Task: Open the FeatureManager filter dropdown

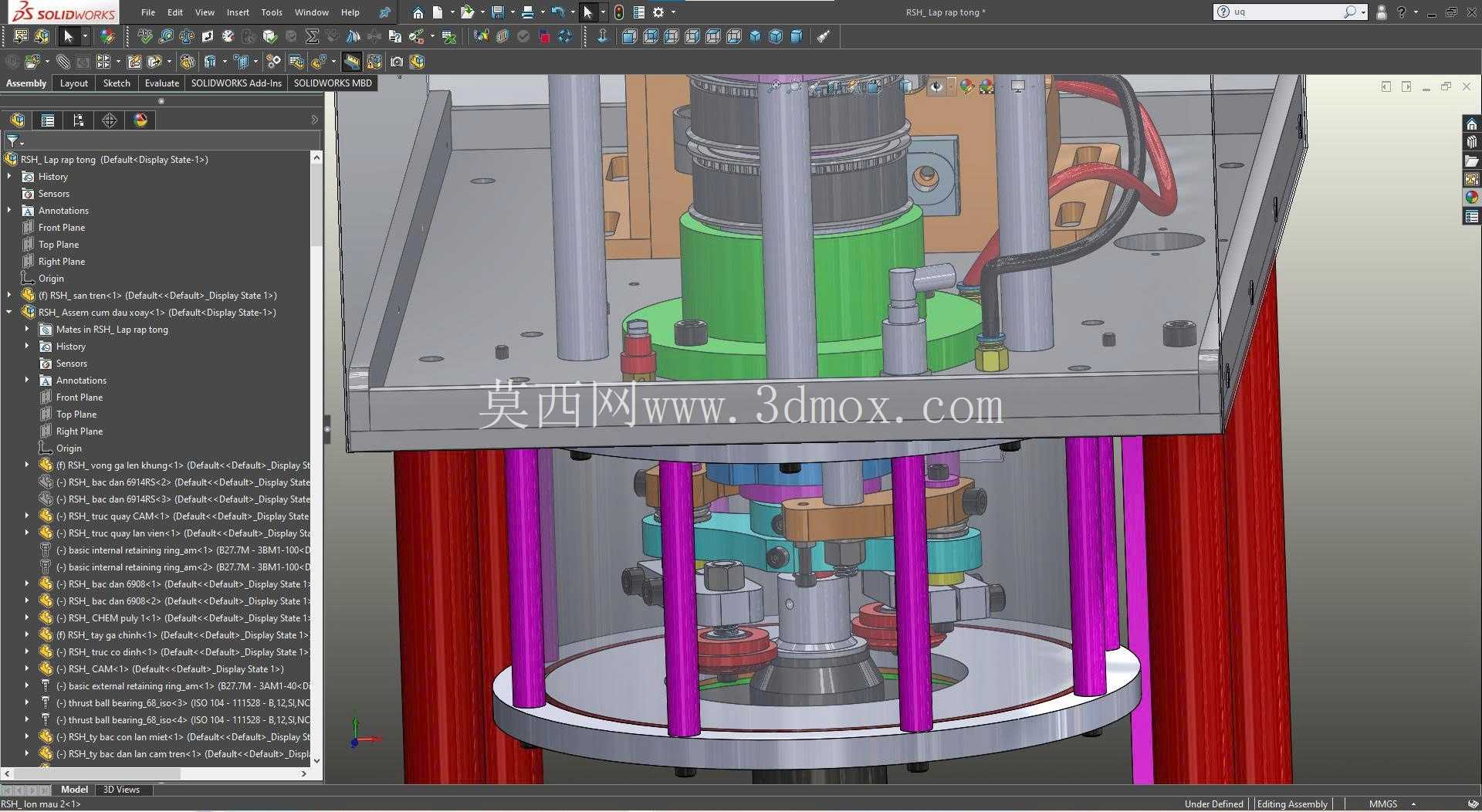Action: [x=15, y=141]
